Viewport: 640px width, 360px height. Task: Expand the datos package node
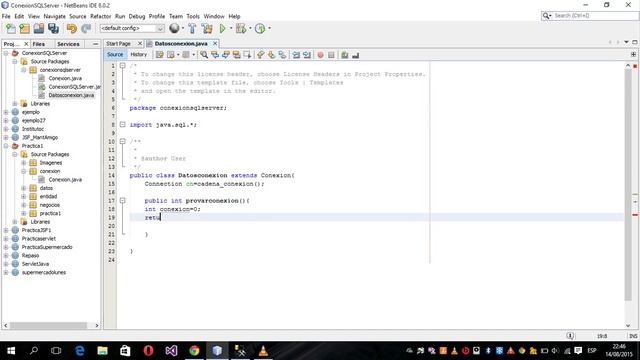24,188
